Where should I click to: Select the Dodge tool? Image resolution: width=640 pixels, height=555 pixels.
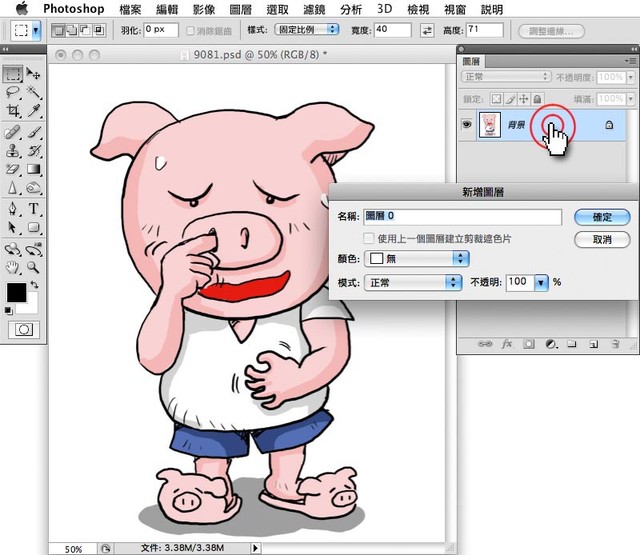point(33,188)
